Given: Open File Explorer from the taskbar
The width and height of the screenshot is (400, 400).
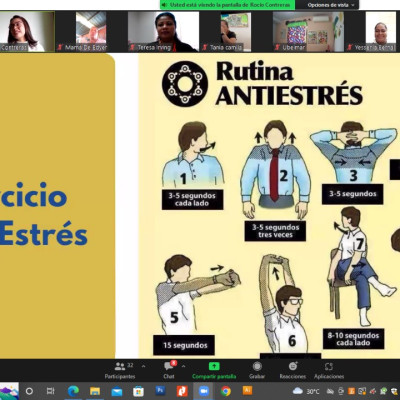Looking at the screenshot, I should point(95,391).
